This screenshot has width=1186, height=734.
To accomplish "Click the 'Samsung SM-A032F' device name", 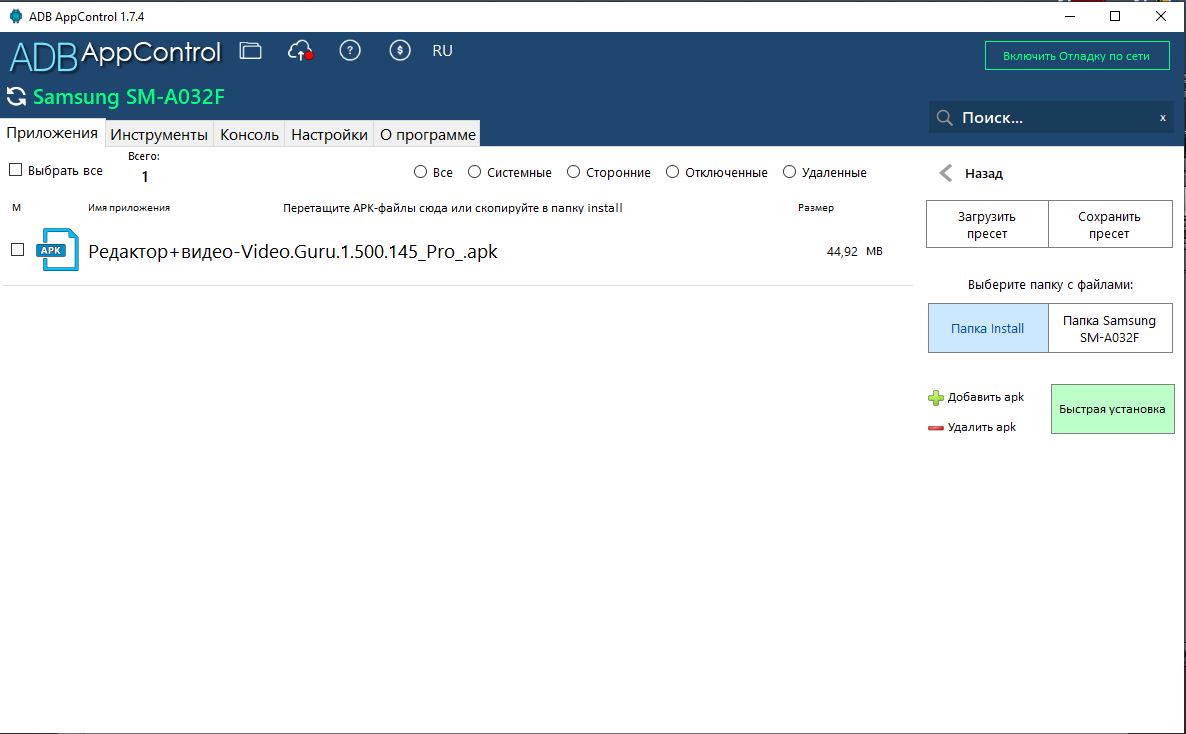I will coord(129,97).
